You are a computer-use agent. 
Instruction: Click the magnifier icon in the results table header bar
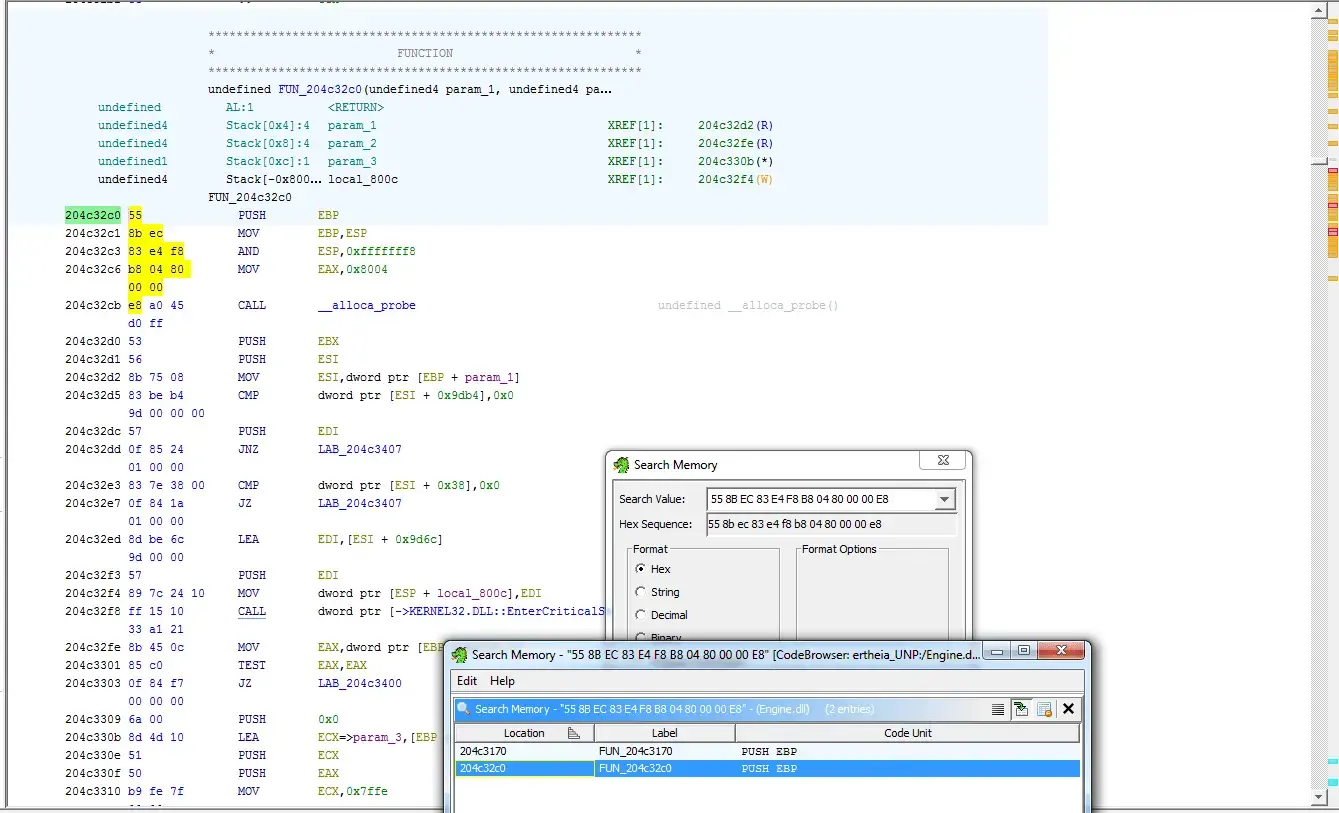[463, 709]
